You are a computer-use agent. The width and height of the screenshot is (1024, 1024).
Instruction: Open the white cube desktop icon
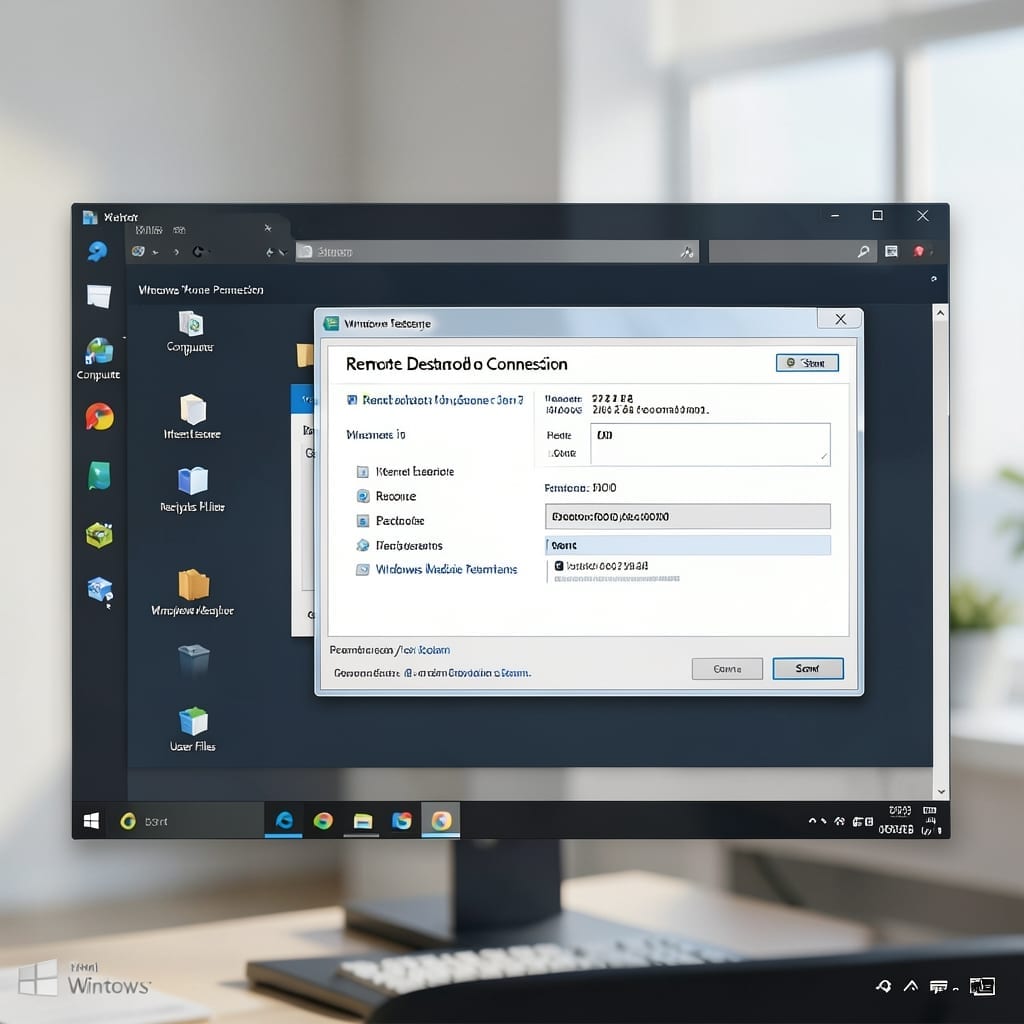pyautogui.click(x=193, y=409)
